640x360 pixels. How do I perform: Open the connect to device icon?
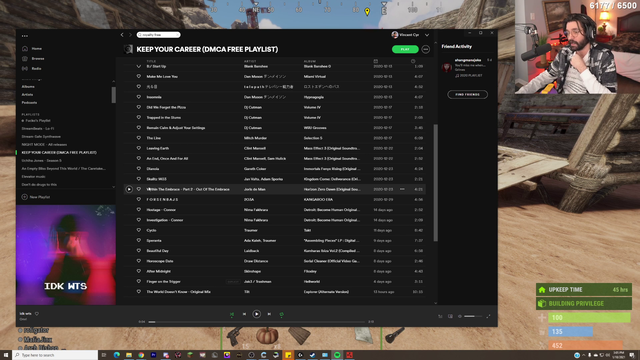pos(450,316)
